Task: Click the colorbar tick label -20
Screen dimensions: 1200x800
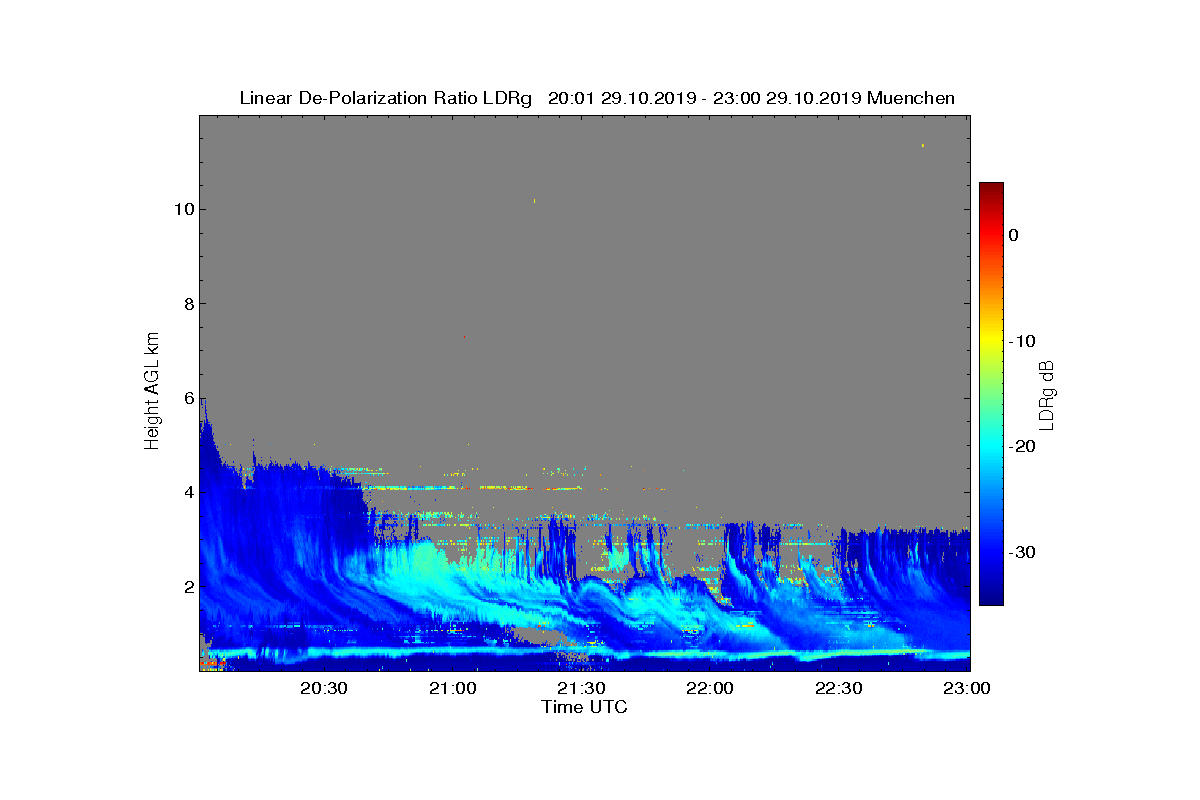Action: 1021,447
